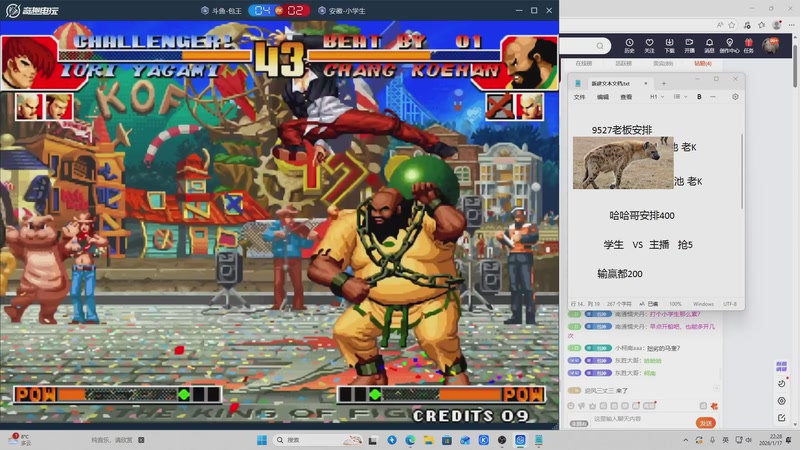The image size is (800, 450).
Task: Click the crown icon in chat toolbar
Action: (592, 406)
